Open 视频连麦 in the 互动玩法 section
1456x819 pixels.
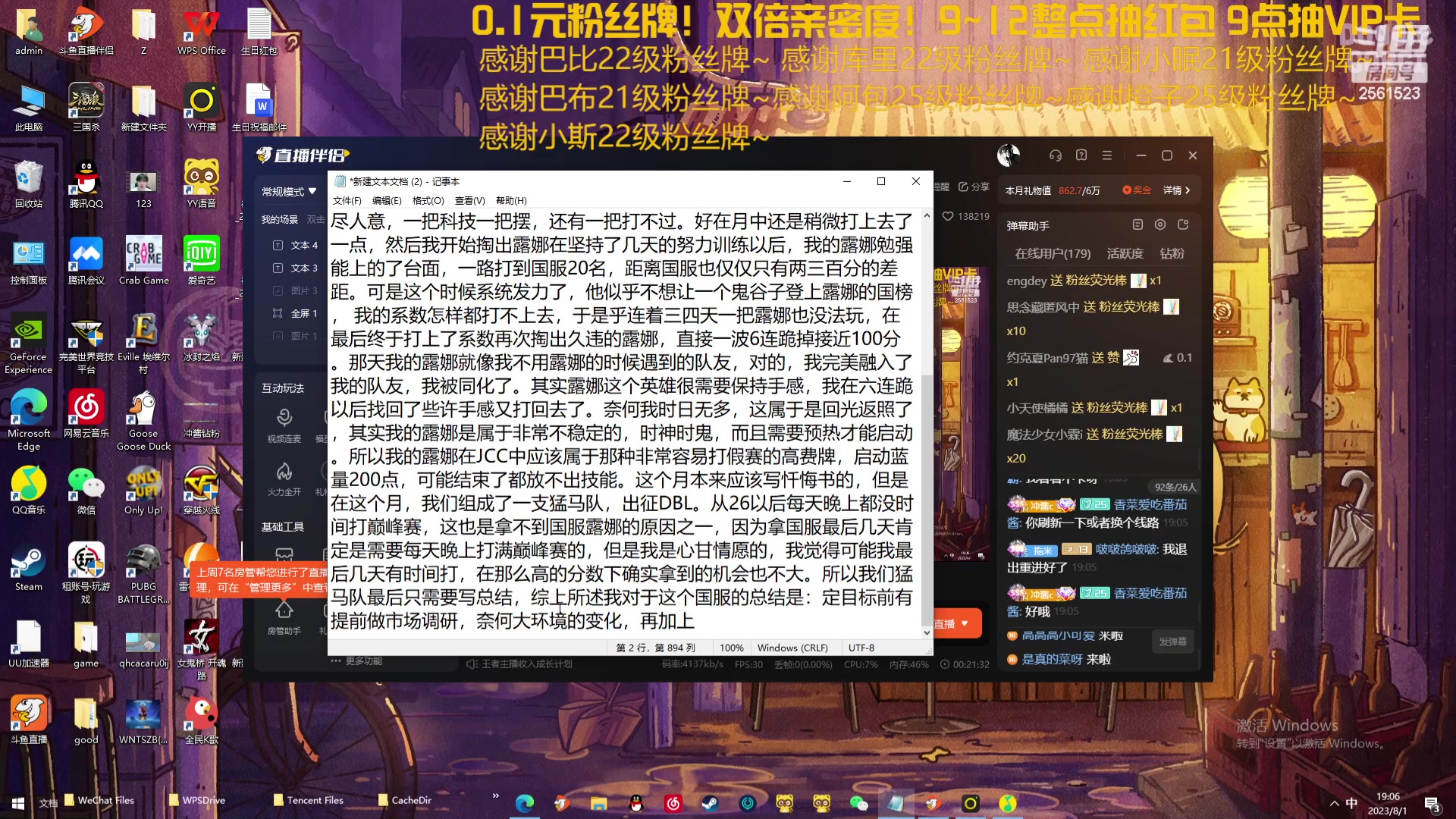pos(284,422)
